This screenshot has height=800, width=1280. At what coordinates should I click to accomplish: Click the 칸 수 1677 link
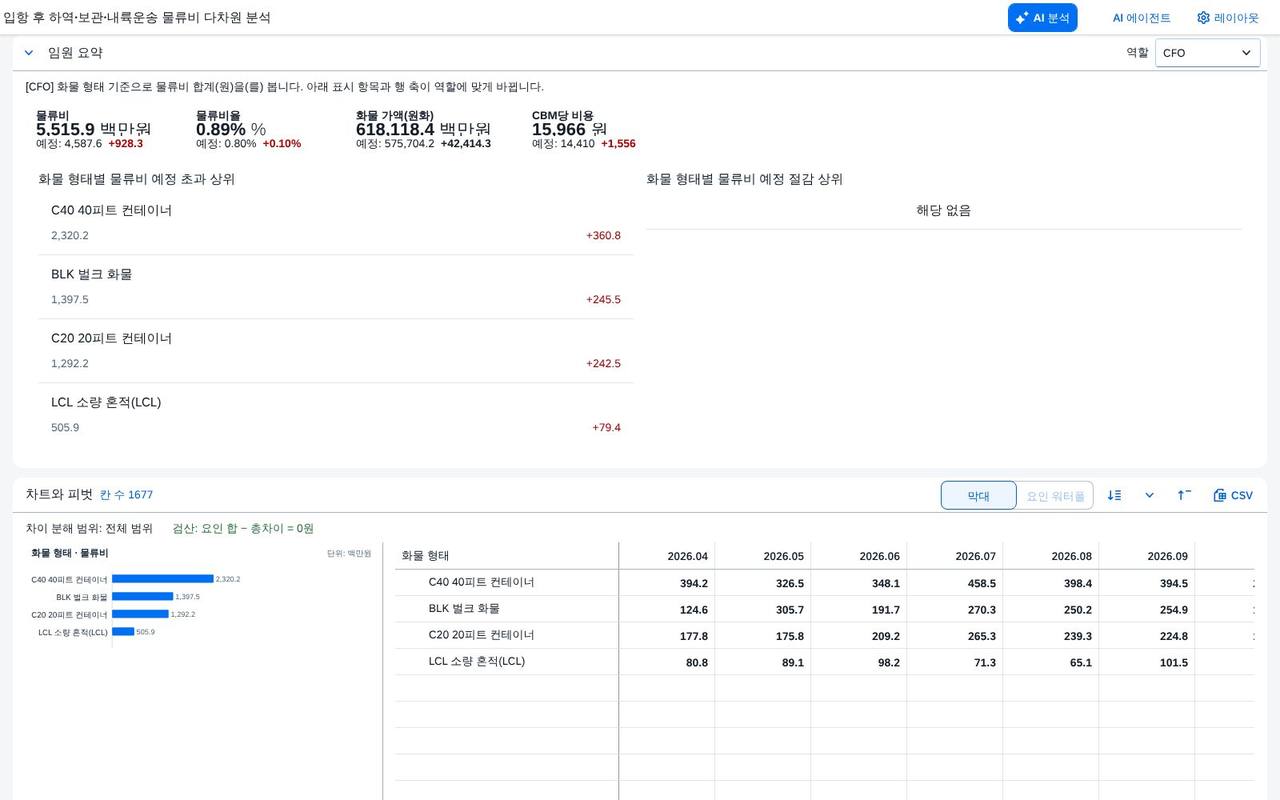click(x=126, y=495)
